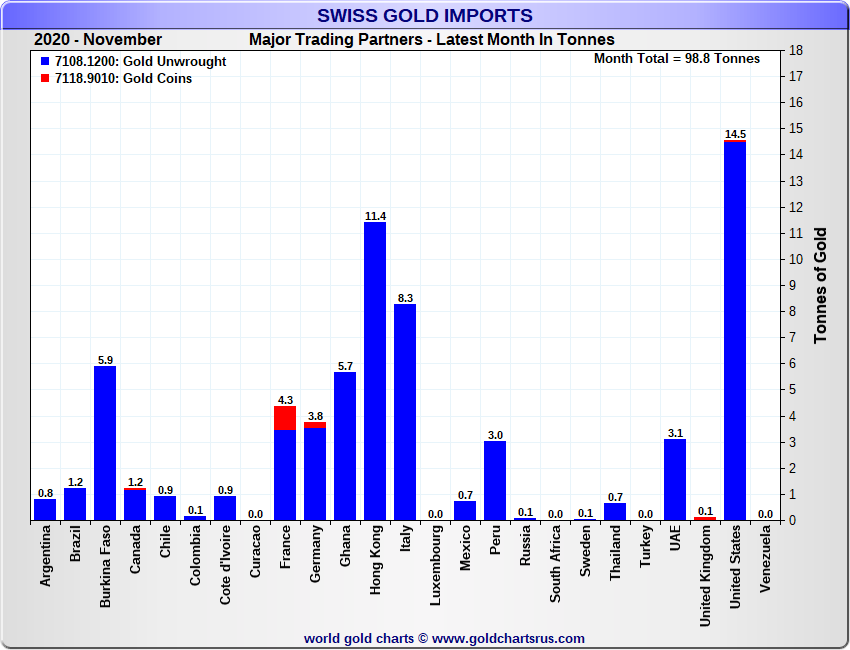The width and height of the screenshot is (850, 650).
Task: Click the Italy bar
Action: point(405,411)
